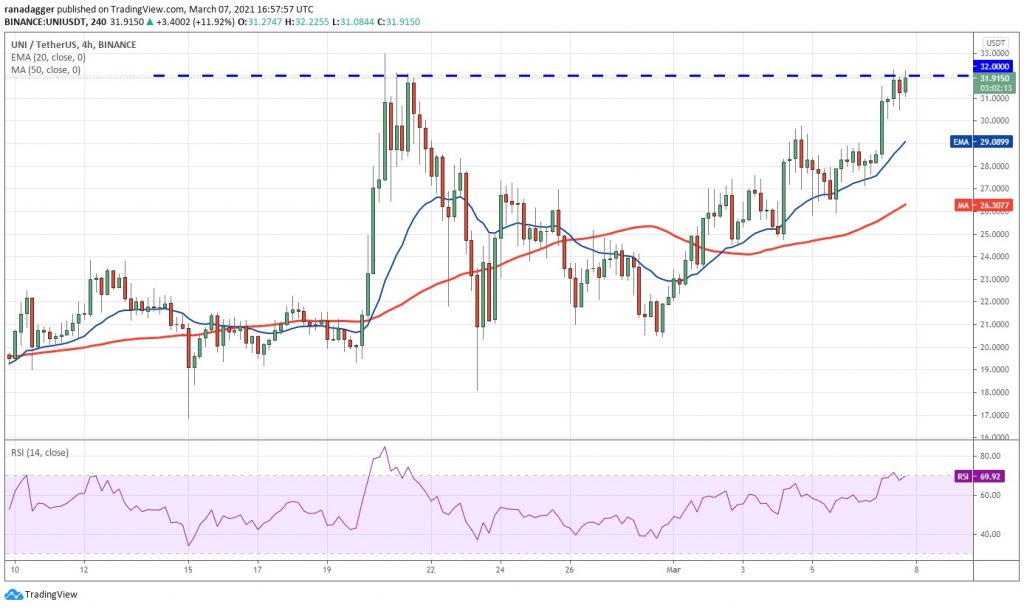Click the 22.0000 price axis tick
The width and height of the screenshot is (1024, 608).
(993, 302)
